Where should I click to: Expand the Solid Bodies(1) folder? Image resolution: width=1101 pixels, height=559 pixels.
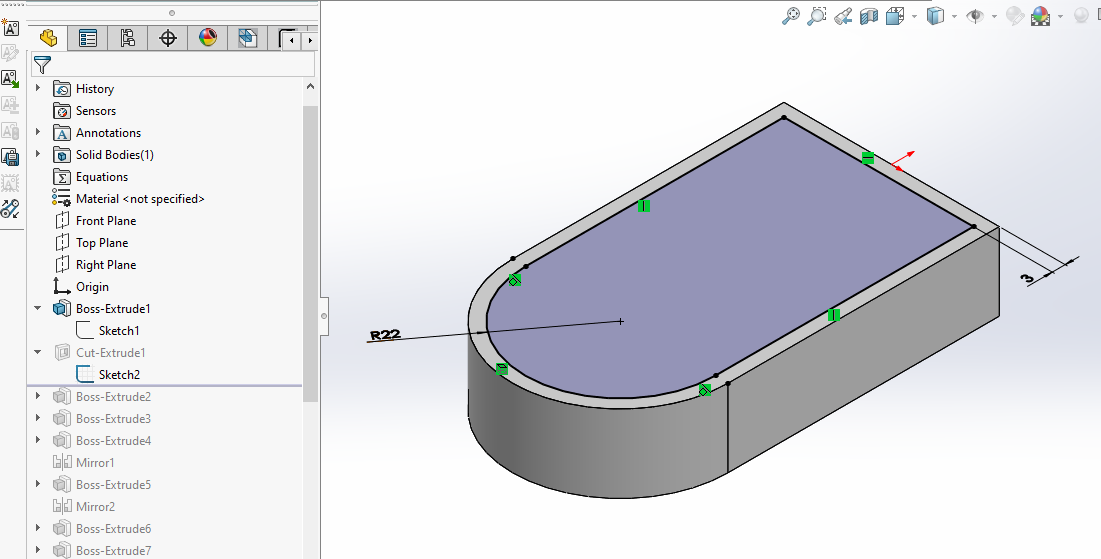(x=38, y=155)
